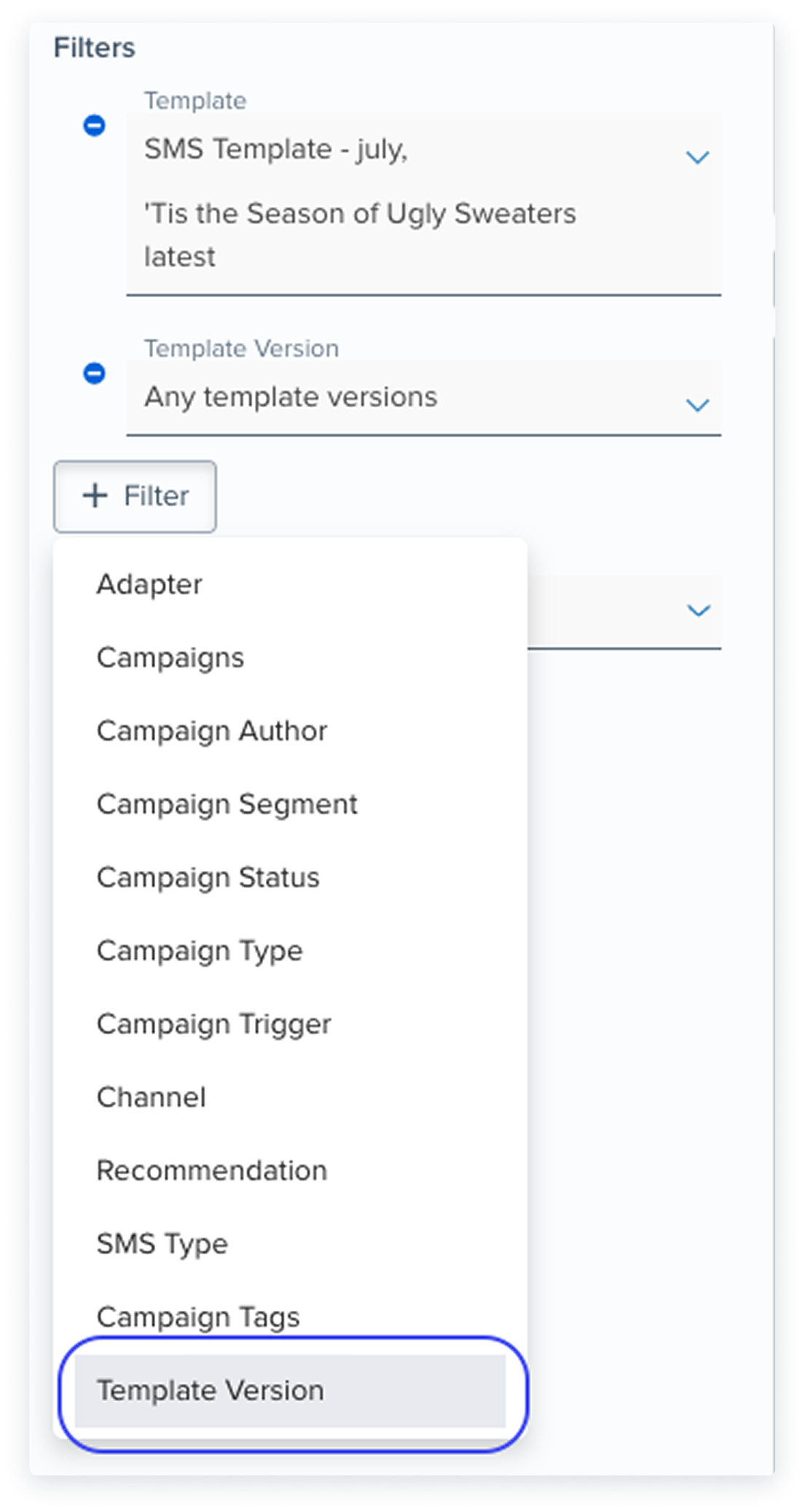Expand the partially hidden dropdown chevron

[698, 610]
